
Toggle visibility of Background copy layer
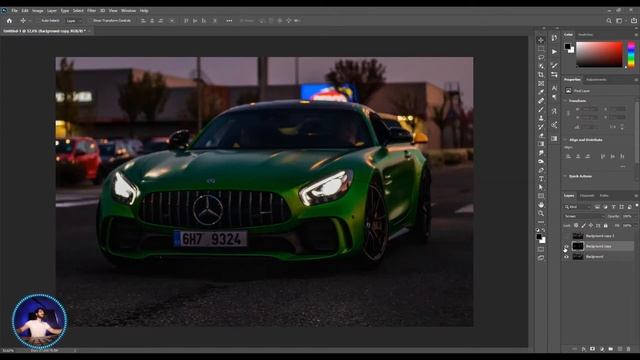coord(566,246)
